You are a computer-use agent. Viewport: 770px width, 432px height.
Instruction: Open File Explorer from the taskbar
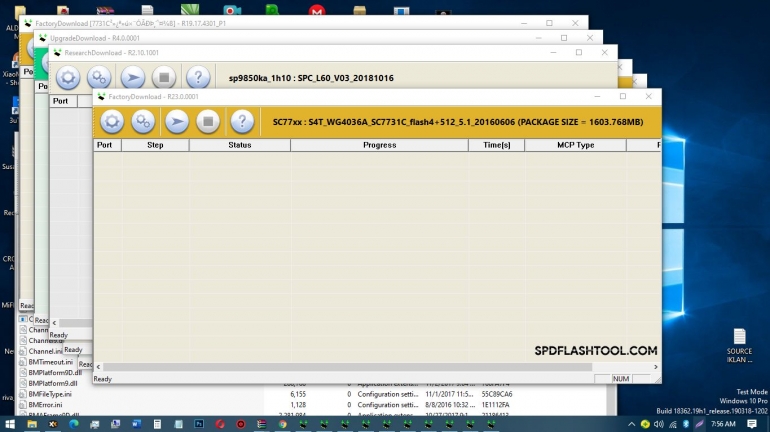pos(32,424)
